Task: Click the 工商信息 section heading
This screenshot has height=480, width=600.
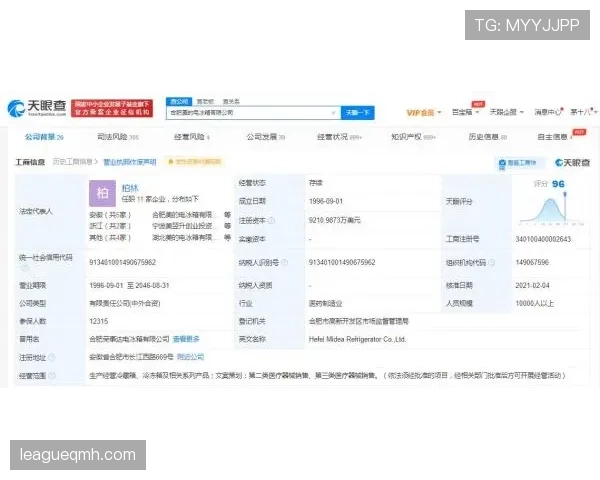Action: (x=30, y=162)
